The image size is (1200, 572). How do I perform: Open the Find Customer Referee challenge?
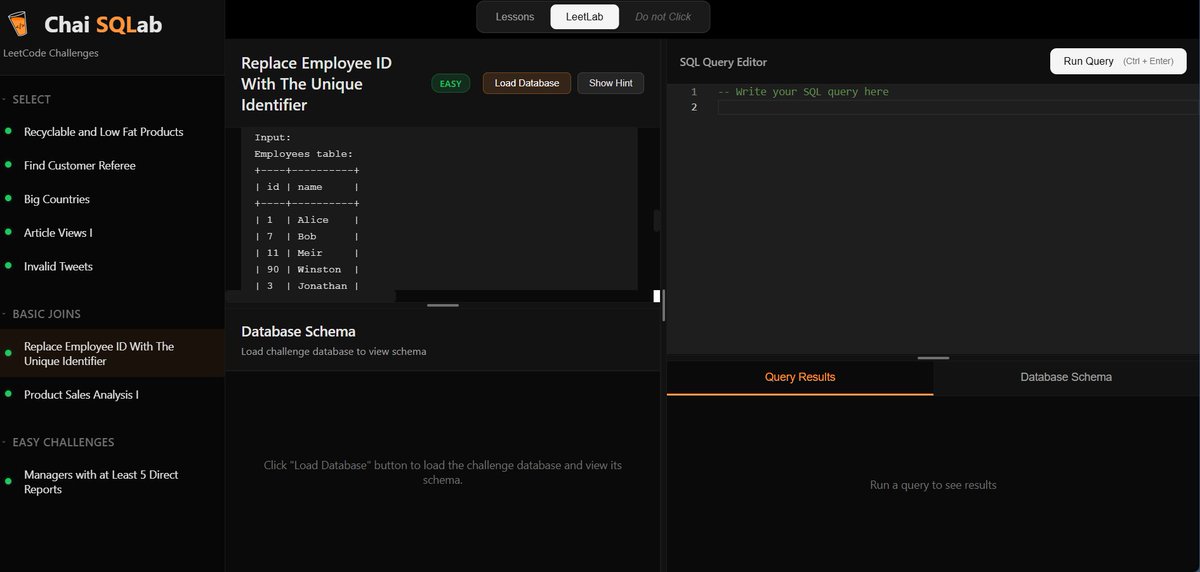point(80,166)
